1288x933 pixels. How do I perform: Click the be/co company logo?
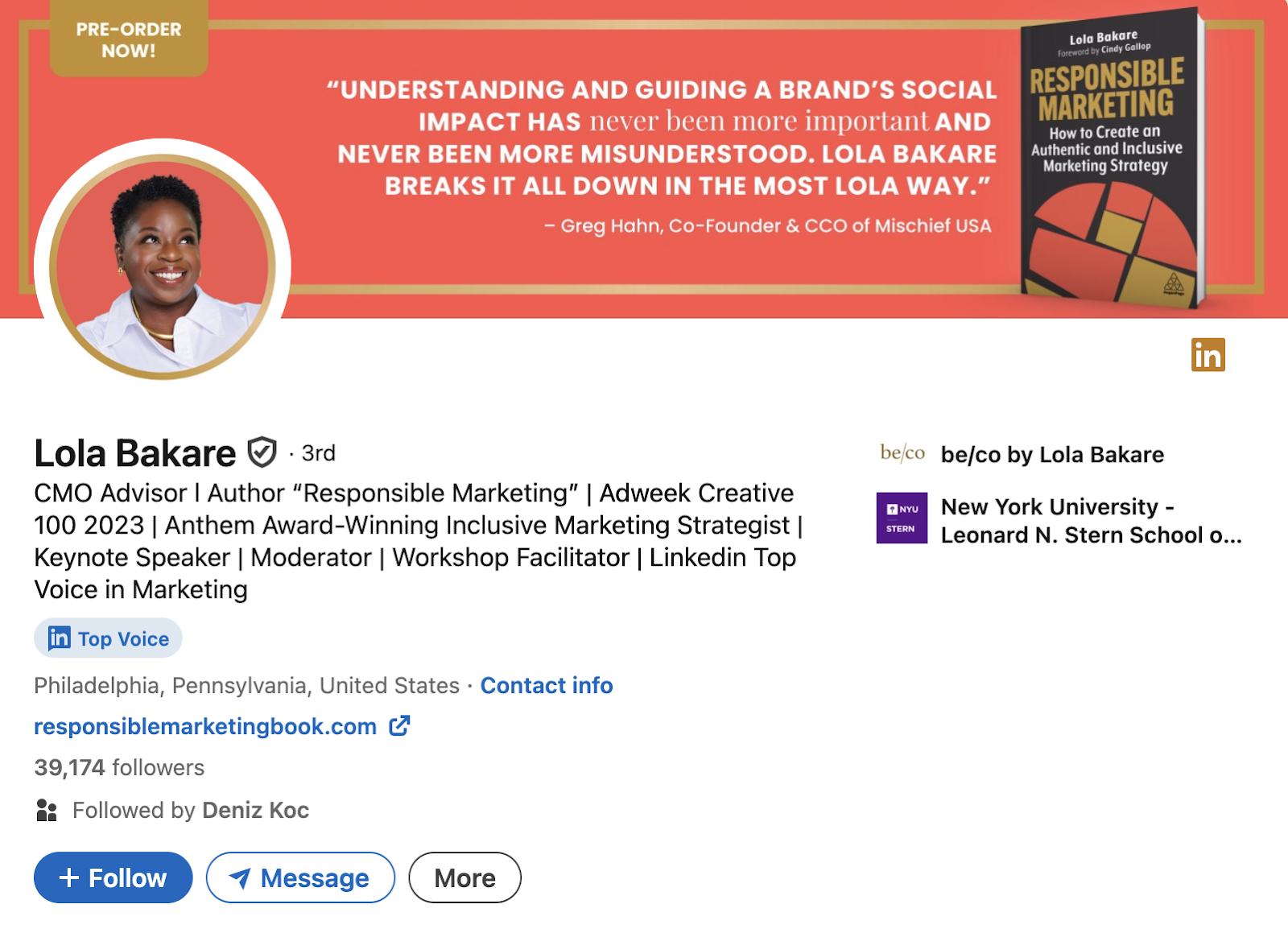(902, 454)
